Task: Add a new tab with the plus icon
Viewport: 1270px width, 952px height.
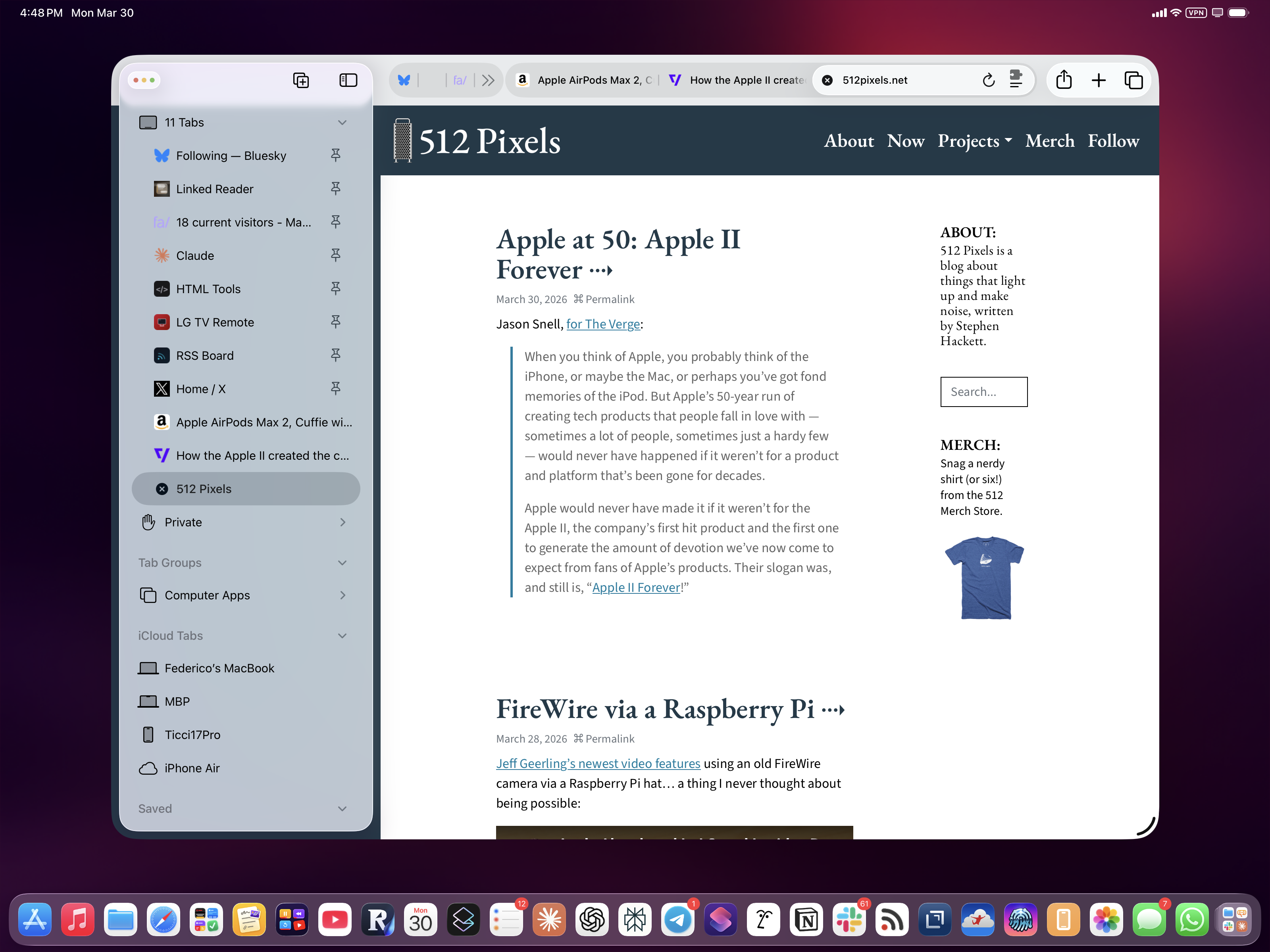Action: coord(1098,81)
